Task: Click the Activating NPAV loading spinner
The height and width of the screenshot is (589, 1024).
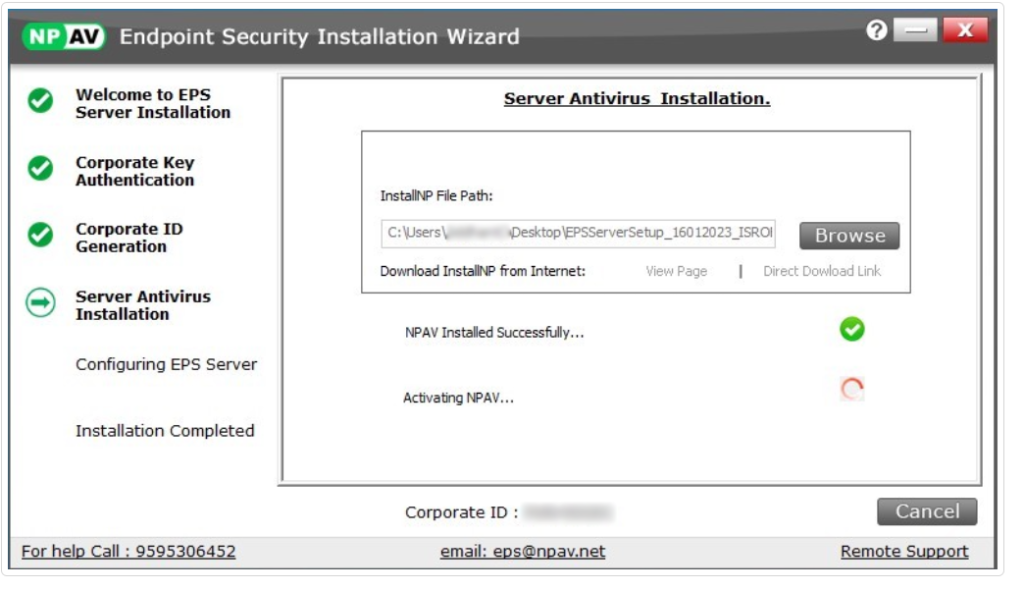Action: tap(852, 391)
